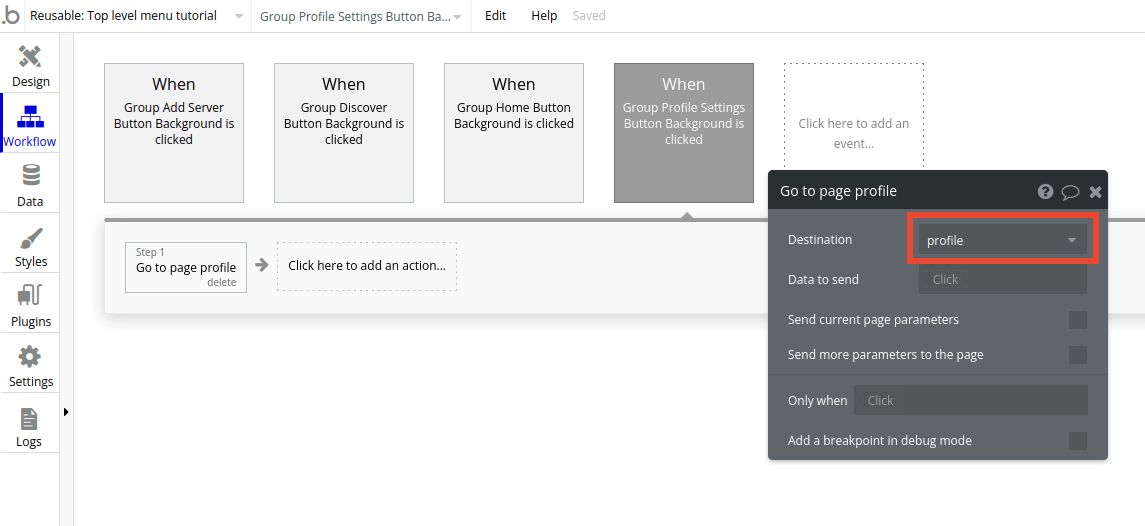Toggle Add a breakpoint in debug mode
The image size is (1145, 526).
1077,441
